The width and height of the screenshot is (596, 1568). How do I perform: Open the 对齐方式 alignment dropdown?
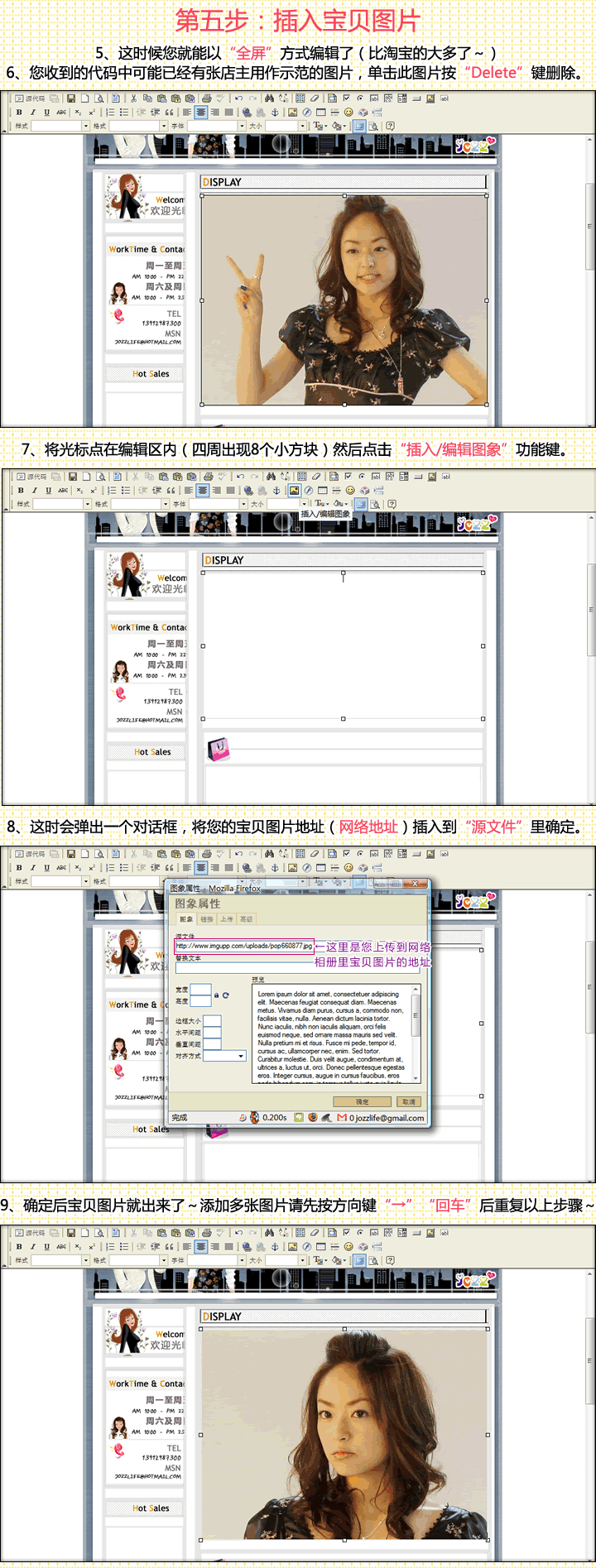coord(224,1056)
